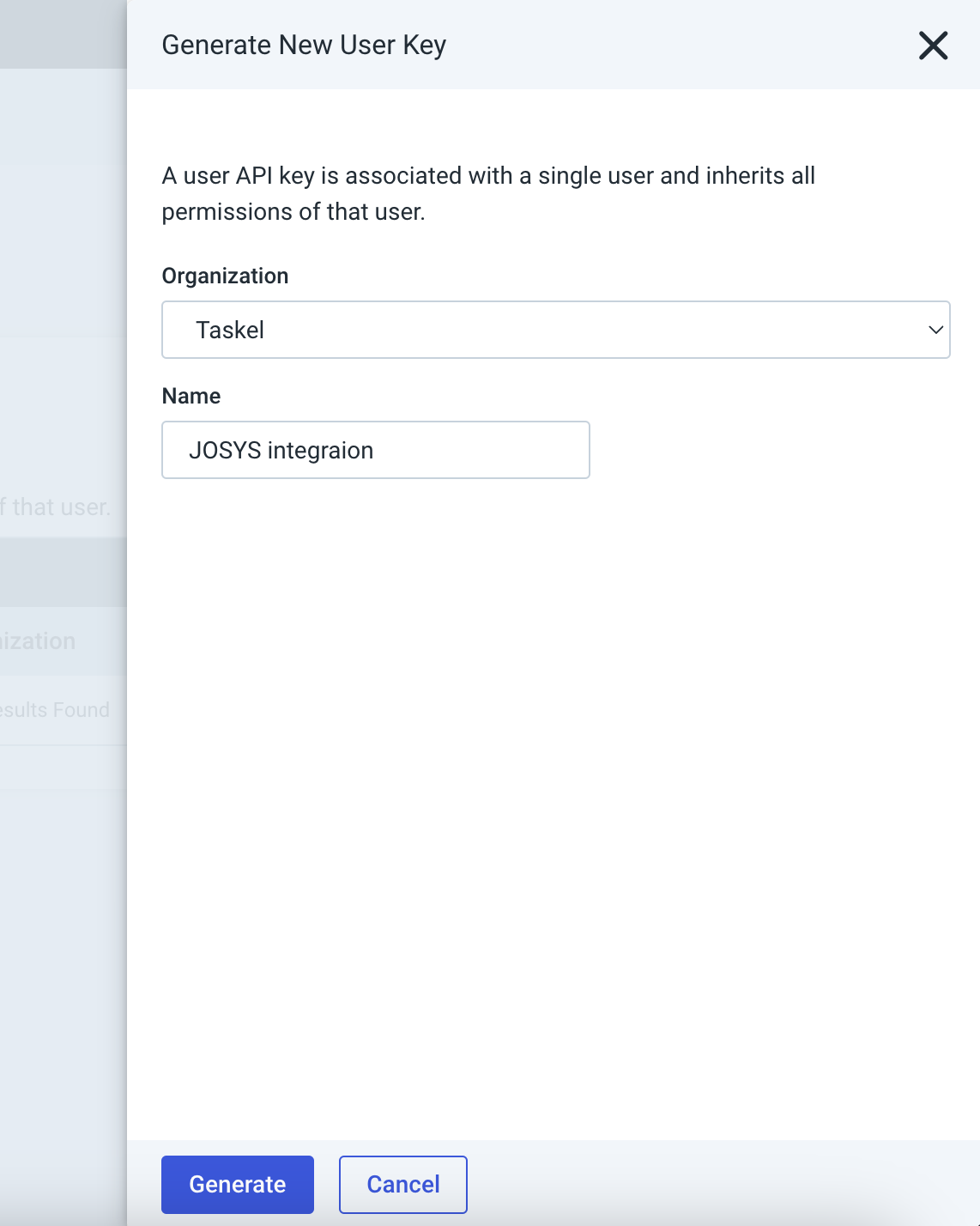This screenshot has height=1226, width=980.
Task: Close the Generate New User Key panel
Action: [933, 46]
